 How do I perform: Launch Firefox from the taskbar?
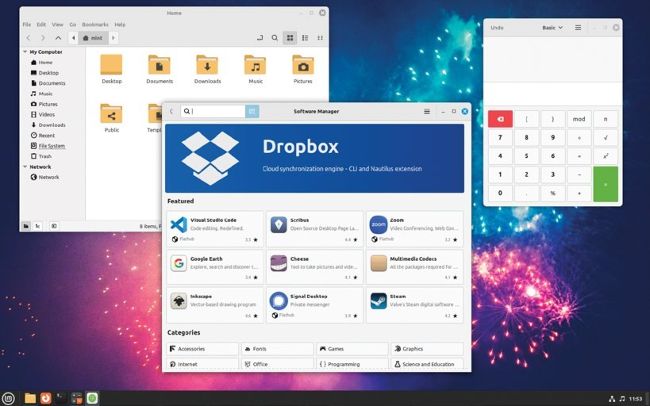click(46, 398)
